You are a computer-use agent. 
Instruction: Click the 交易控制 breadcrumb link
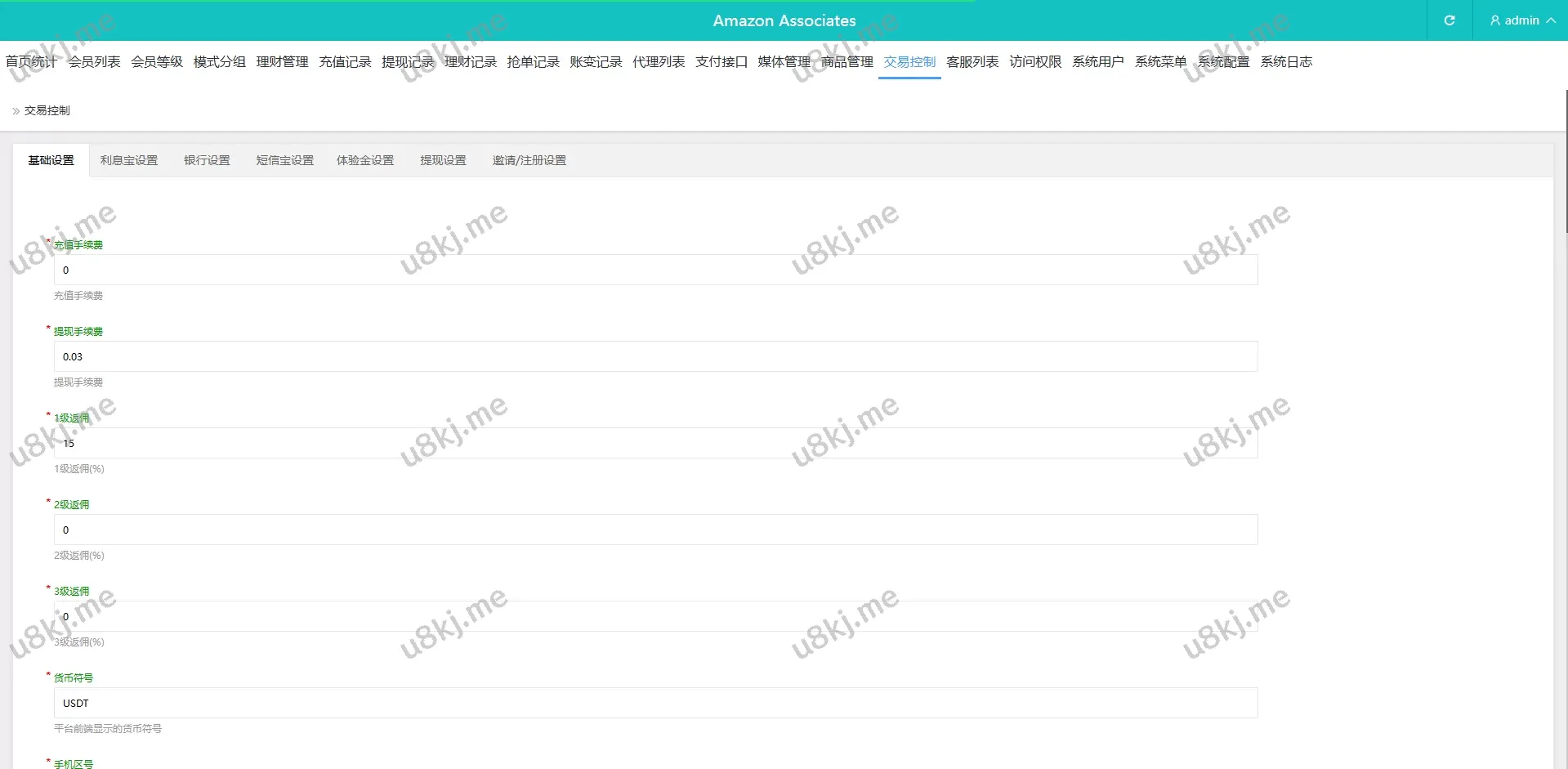coord(47,111)
